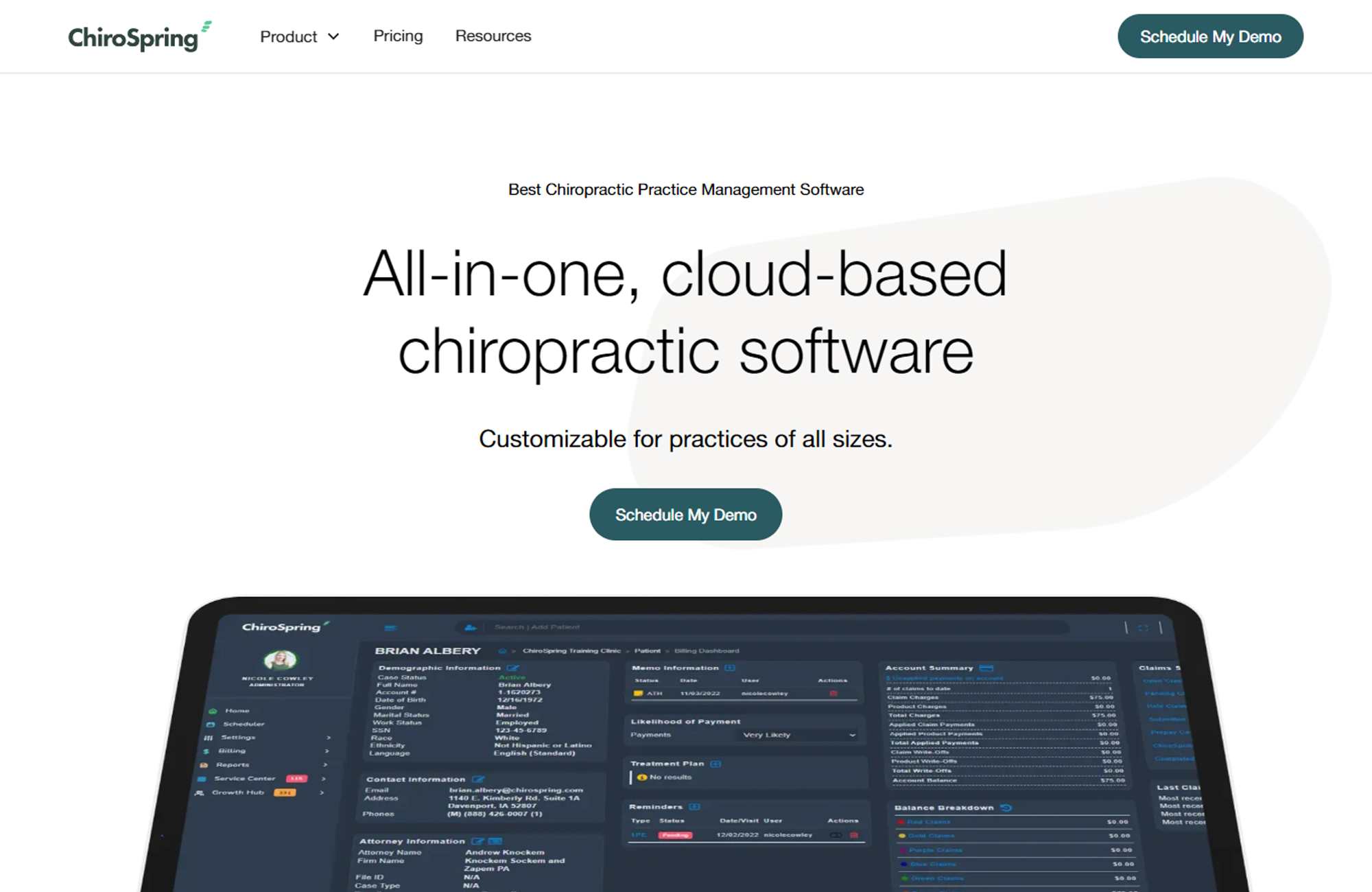This screenshot has width=1372, height=892.
Task: Click the red 115 badge next to Service Center
Action: [x=296, y=779]
